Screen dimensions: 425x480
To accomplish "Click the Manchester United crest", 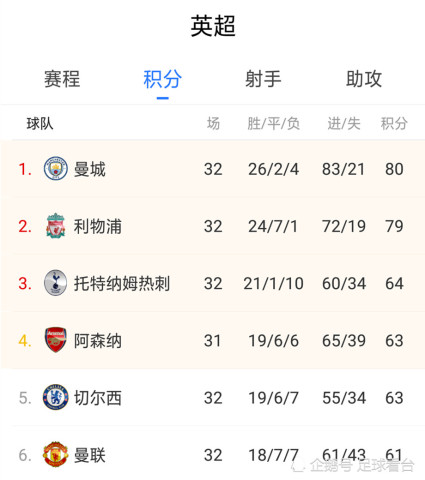I will click(56, 454).
